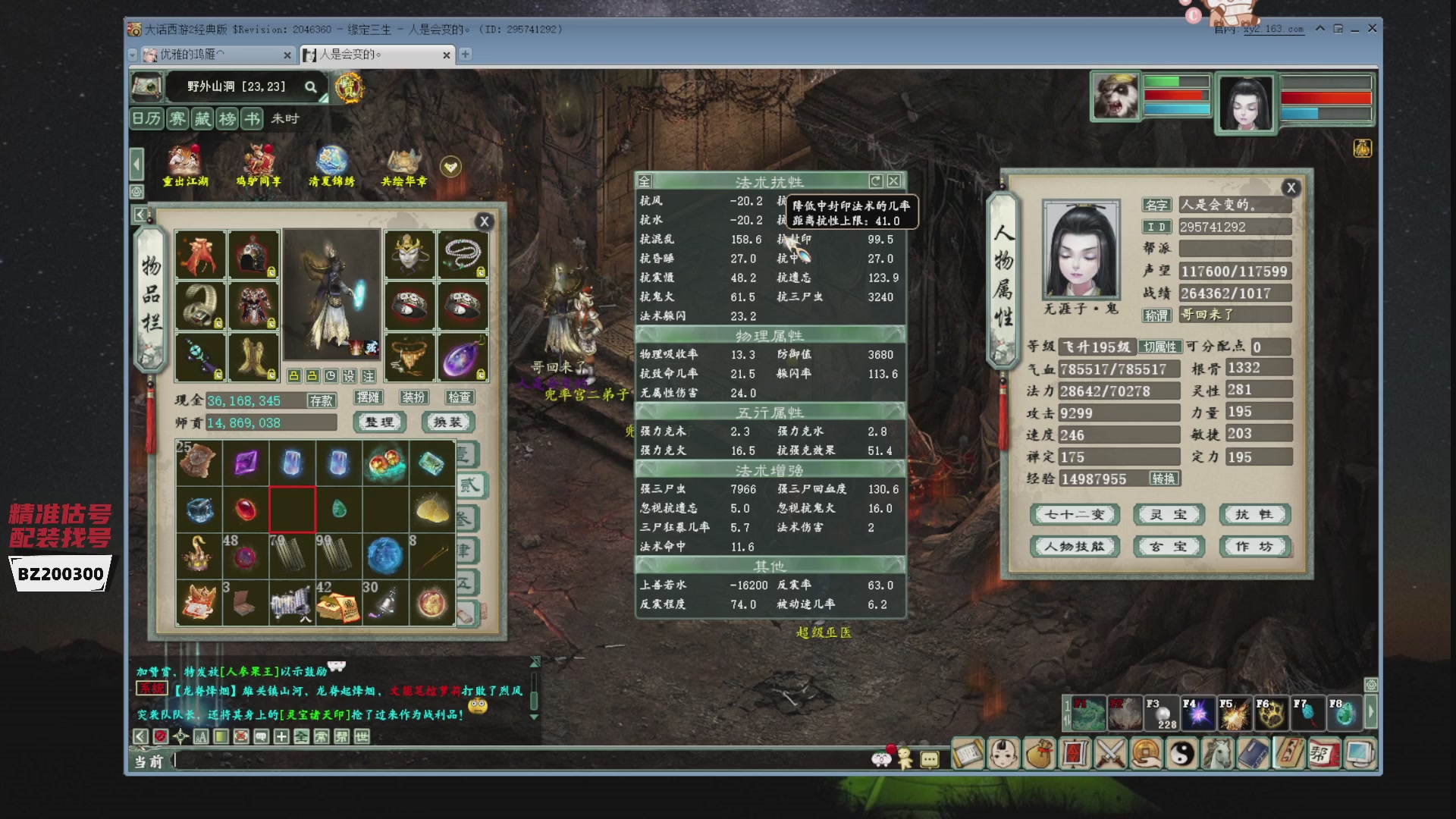Open the 抗性 resistance button
1456x819 pixels.
click(1254, 515)
